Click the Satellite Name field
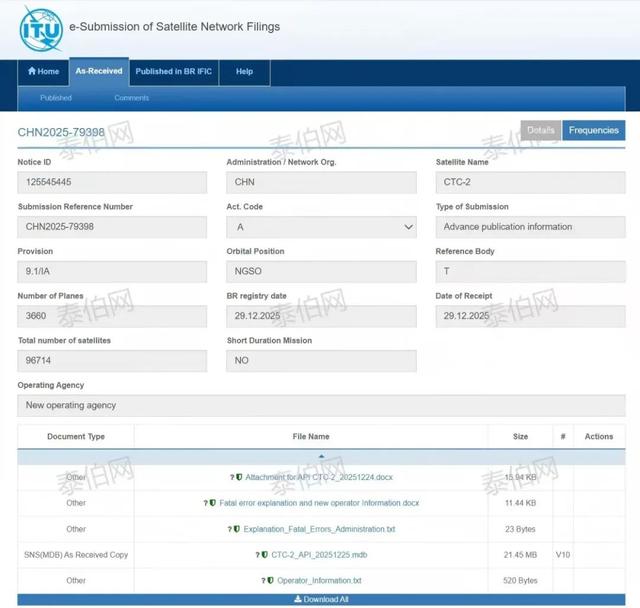 (x=530, y=183)
